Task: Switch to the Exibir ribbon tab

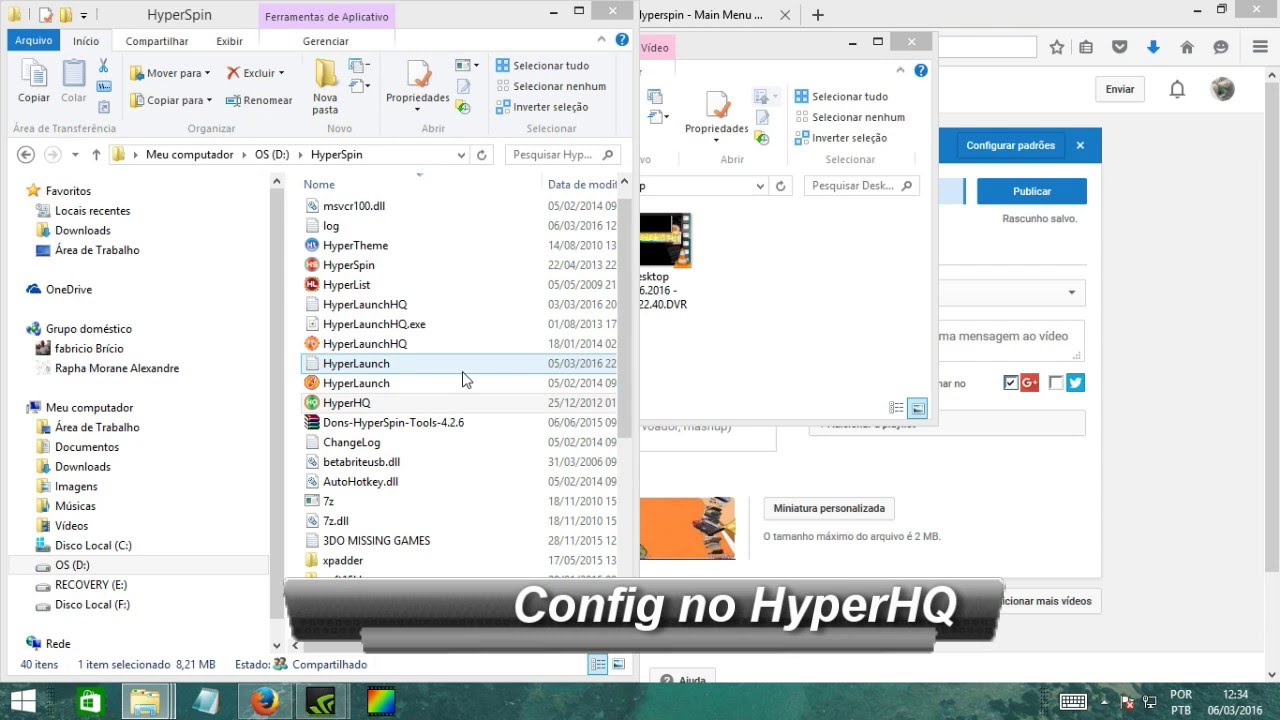Action: 230,41
